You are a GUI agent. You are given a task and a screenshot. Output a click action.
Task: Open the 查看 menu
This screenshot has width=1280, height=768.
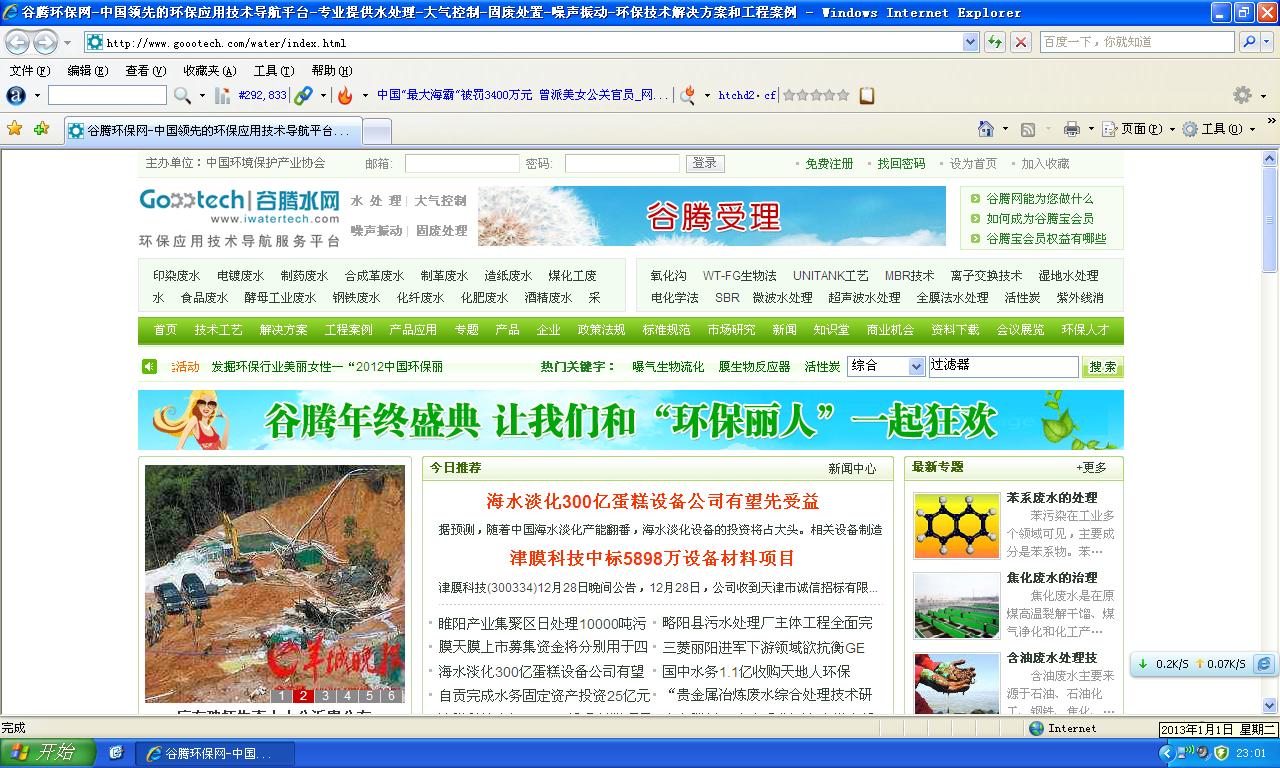(x=145, y=71)
